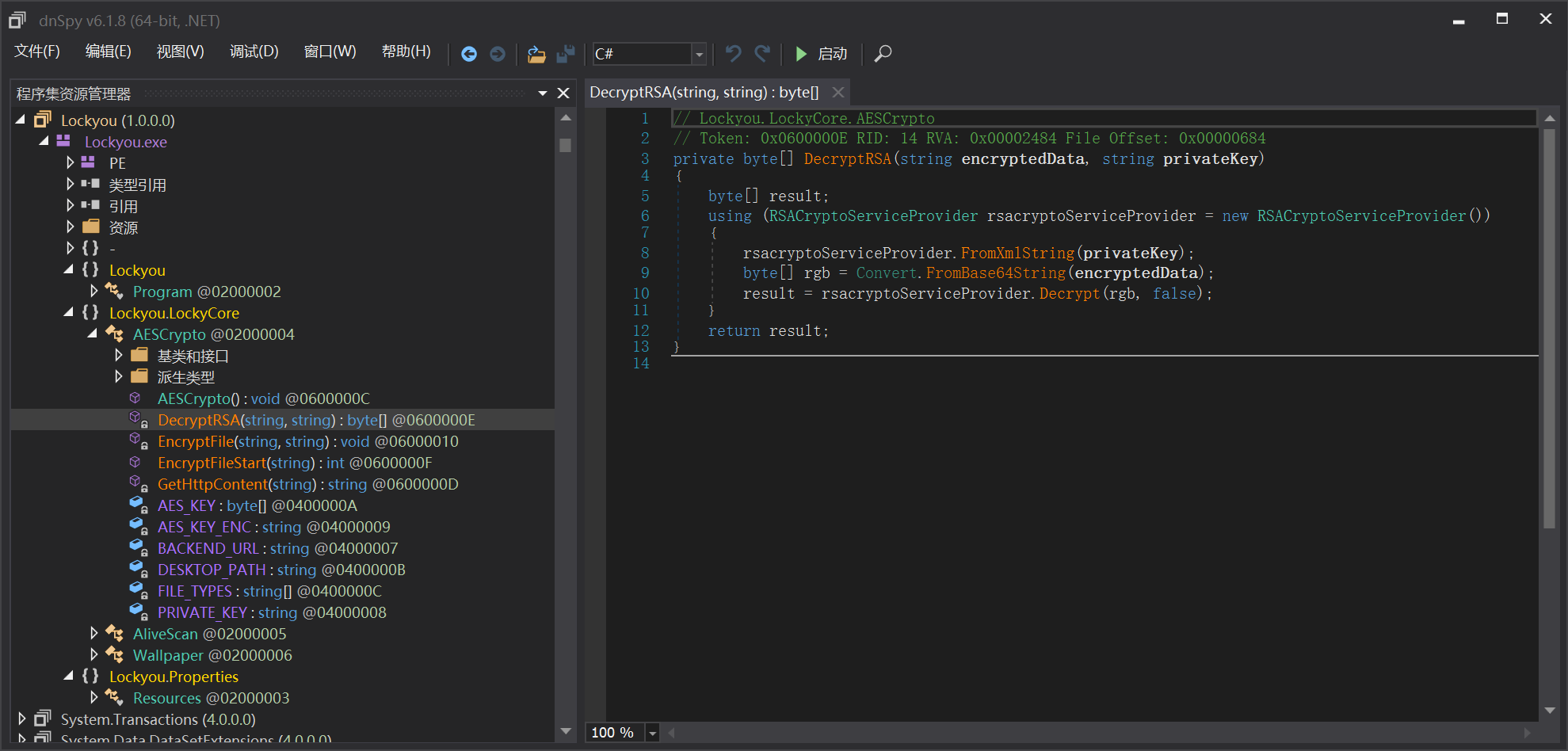Open search with the magnifier icon
The image size is (1568, 751).
883,54
